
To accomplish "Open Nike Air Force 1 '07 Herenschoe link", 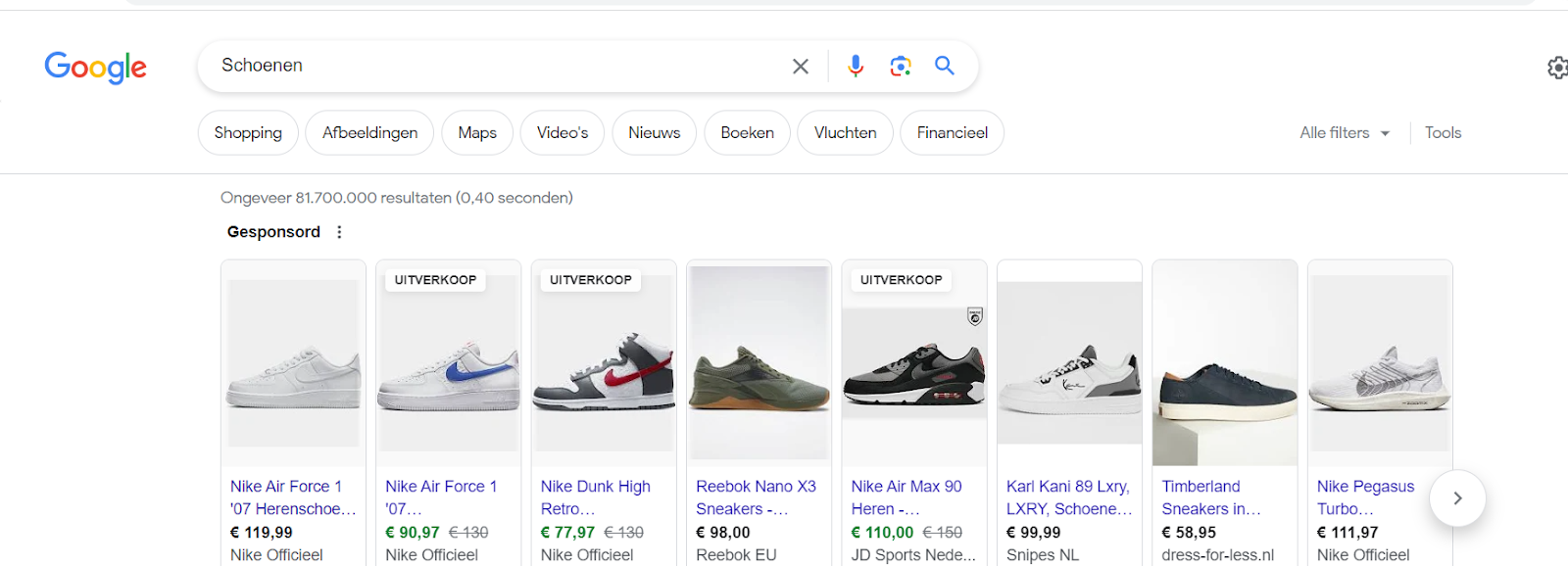I will pyautogui.click(x=293, y=497).
